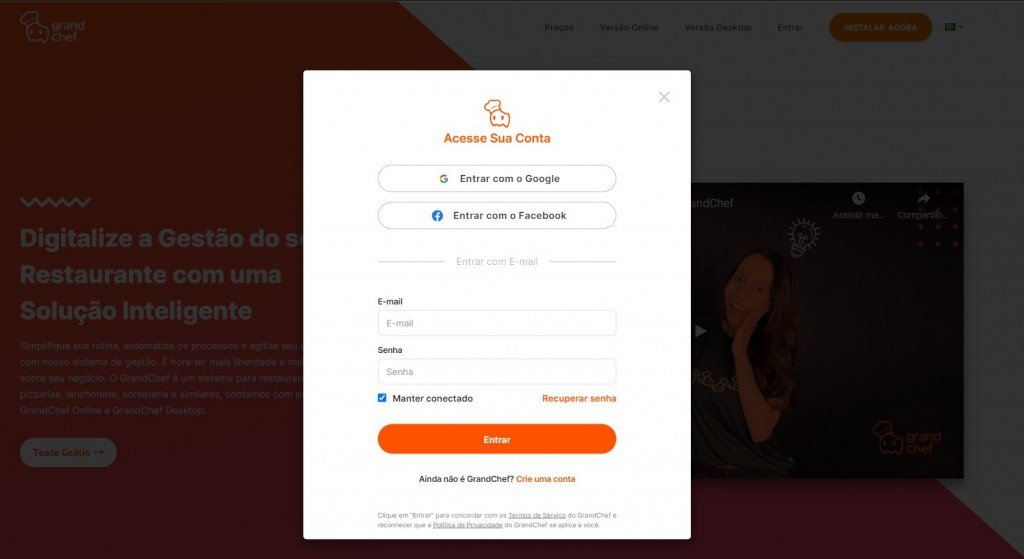
Task: Select Preços in the navigation menu
Action: click(559, 27)
